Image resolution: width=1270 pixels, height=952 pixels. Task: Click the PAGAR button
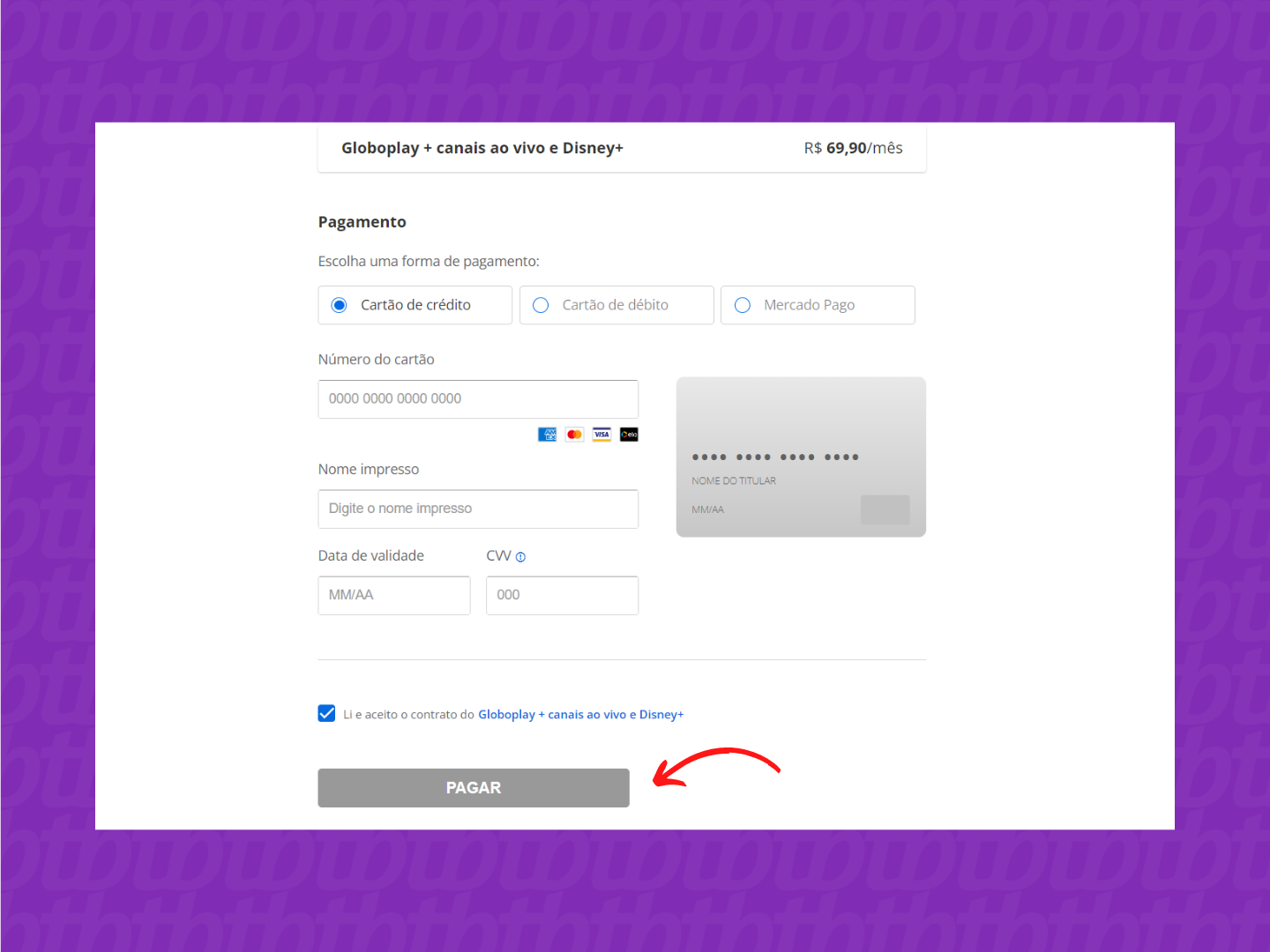[x=474, y=788]
